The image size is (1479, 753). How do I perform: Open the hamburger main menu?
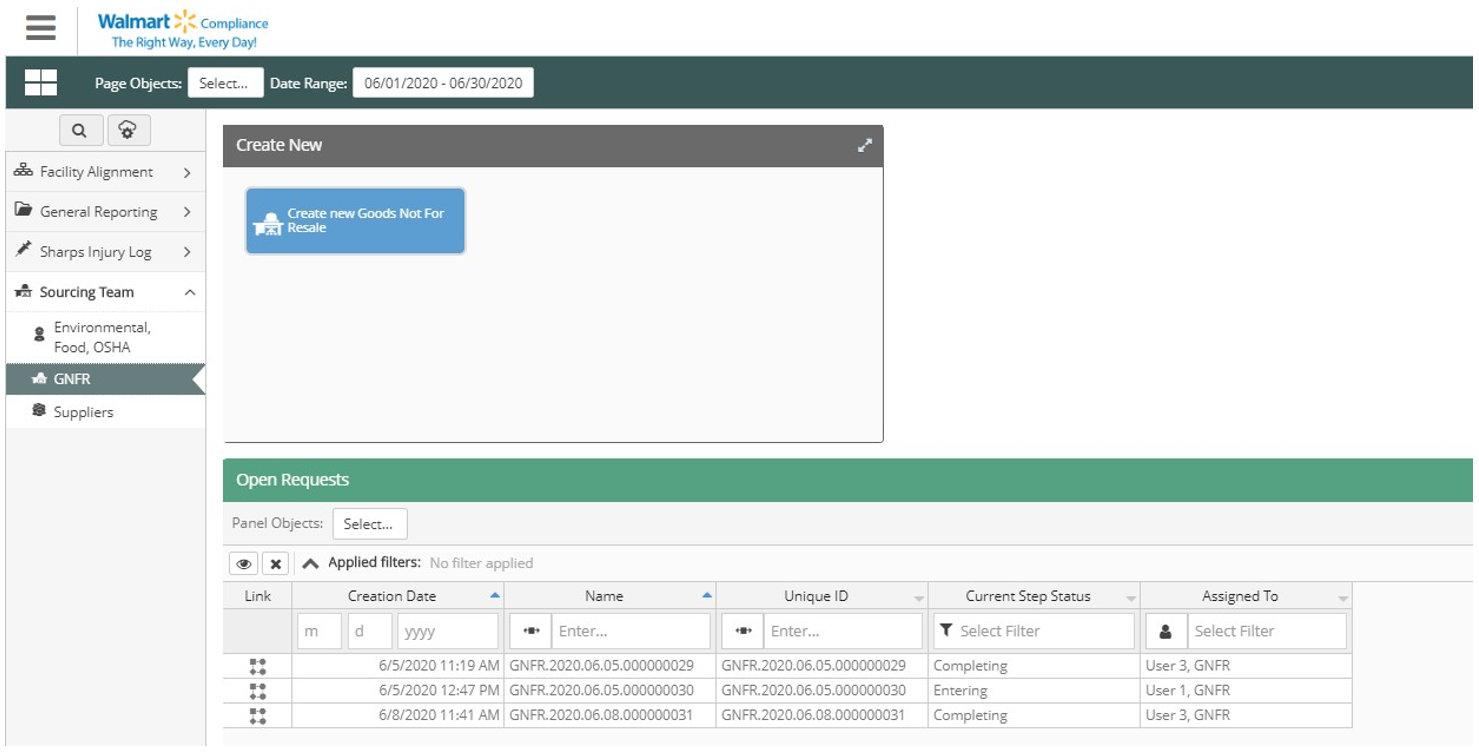coord(41,28)
